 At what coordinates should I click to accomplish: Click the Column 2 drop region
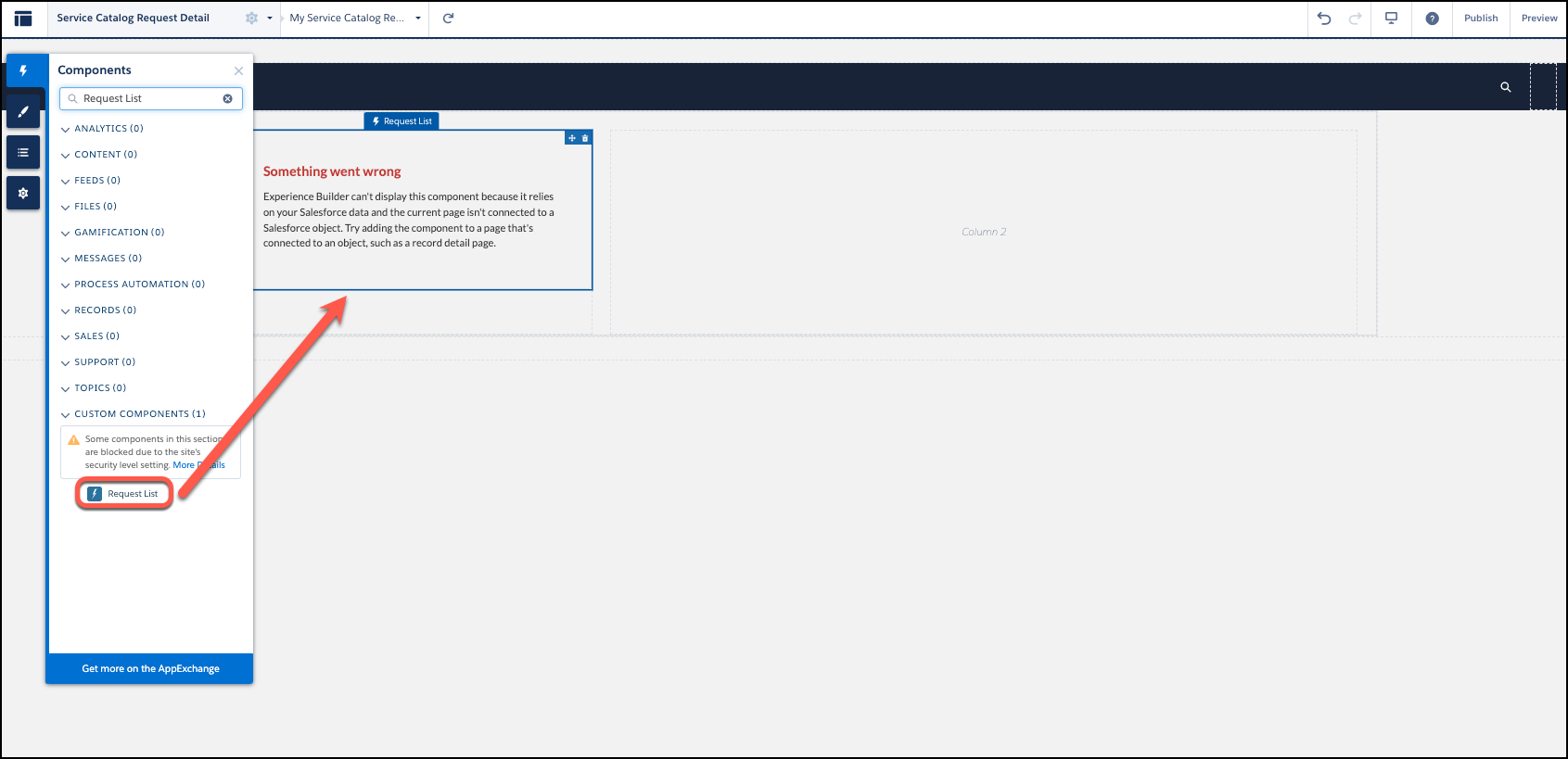pos(984,232)
